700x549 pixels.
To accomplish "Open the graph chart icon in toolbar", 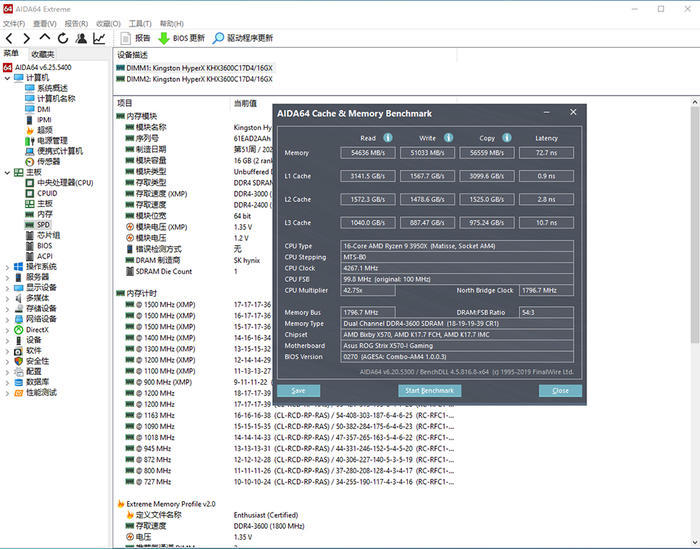I will point(99,38).
